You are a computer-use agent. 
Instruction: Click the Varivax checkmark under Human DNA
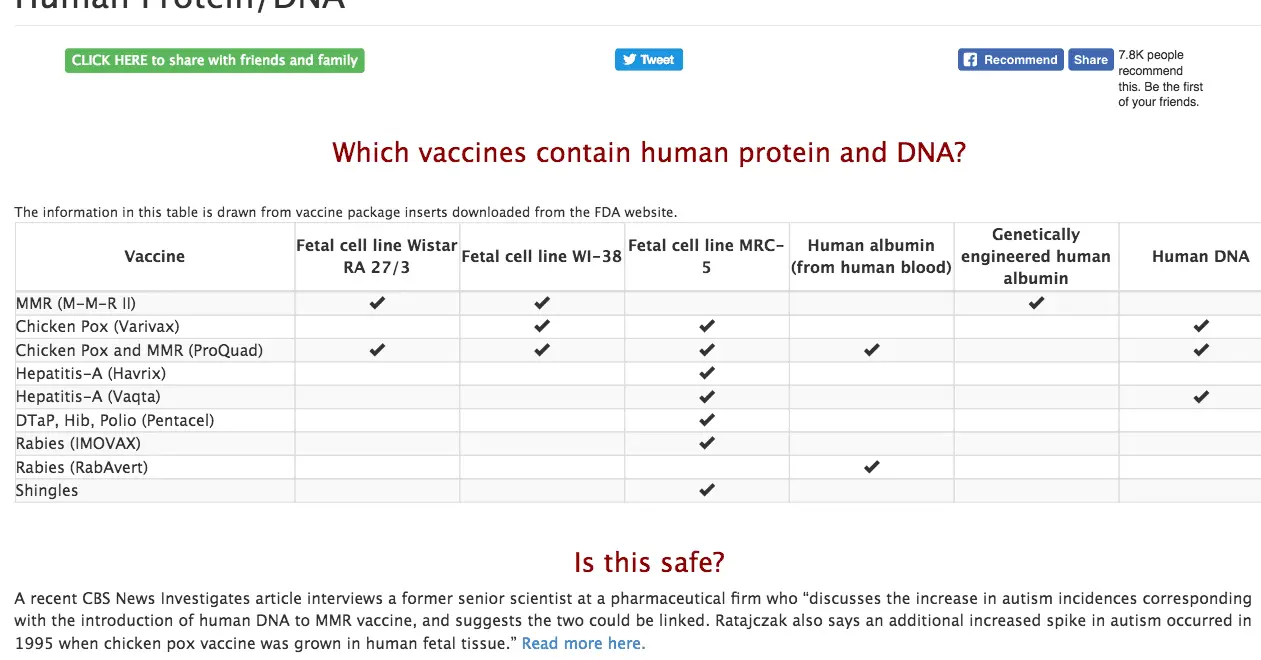1201,326
